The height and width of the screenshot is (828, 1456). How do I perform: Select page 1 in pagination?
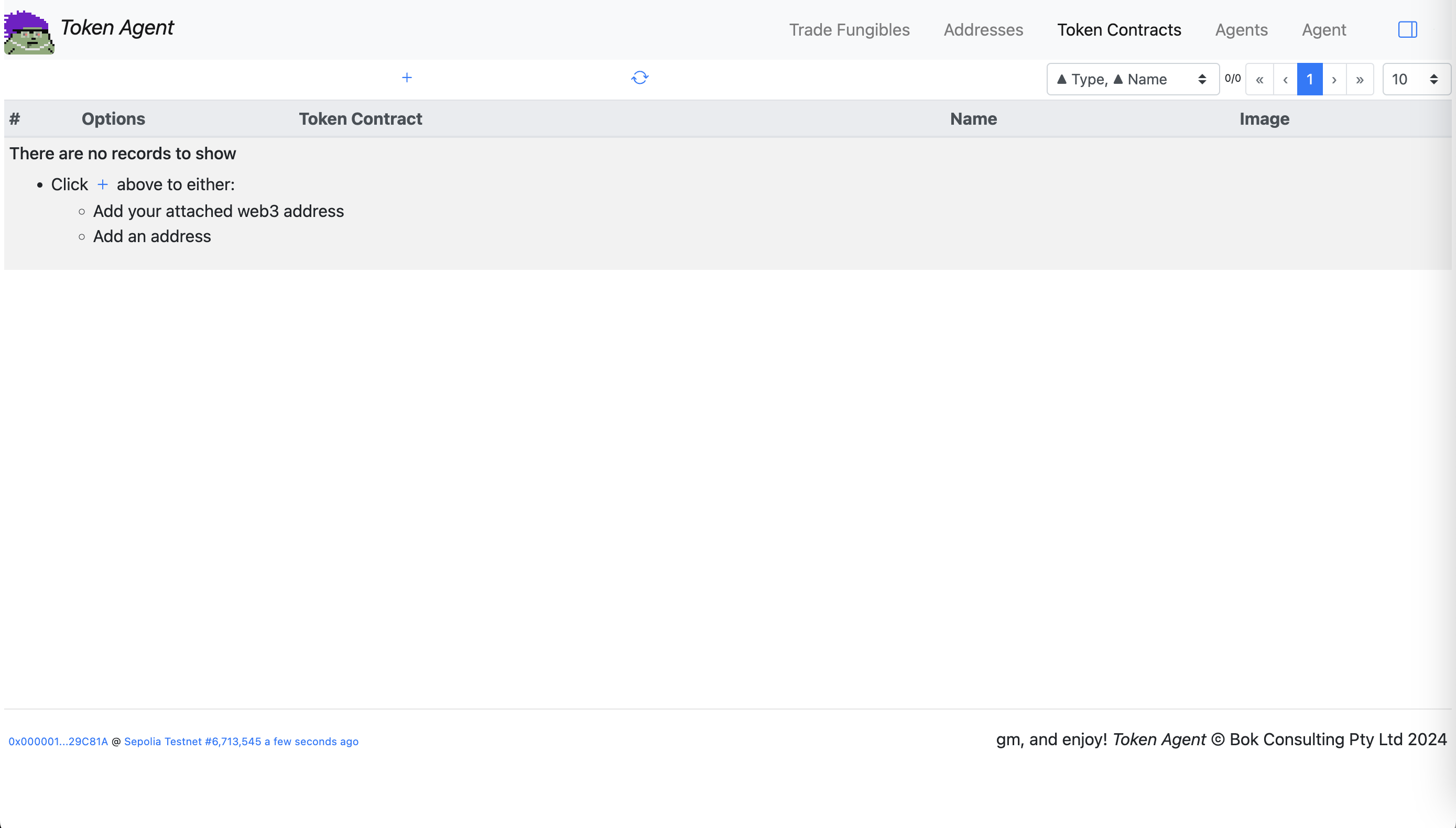coord(1309,79)
